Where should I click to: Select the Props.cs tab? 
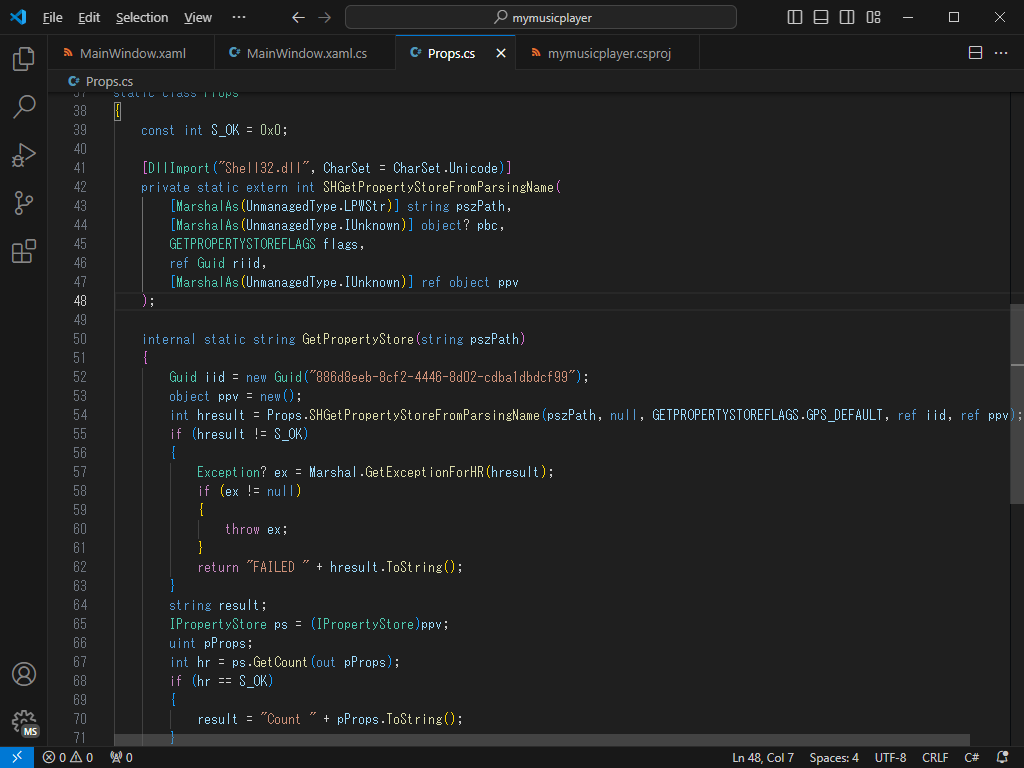[x=450, y=53]
